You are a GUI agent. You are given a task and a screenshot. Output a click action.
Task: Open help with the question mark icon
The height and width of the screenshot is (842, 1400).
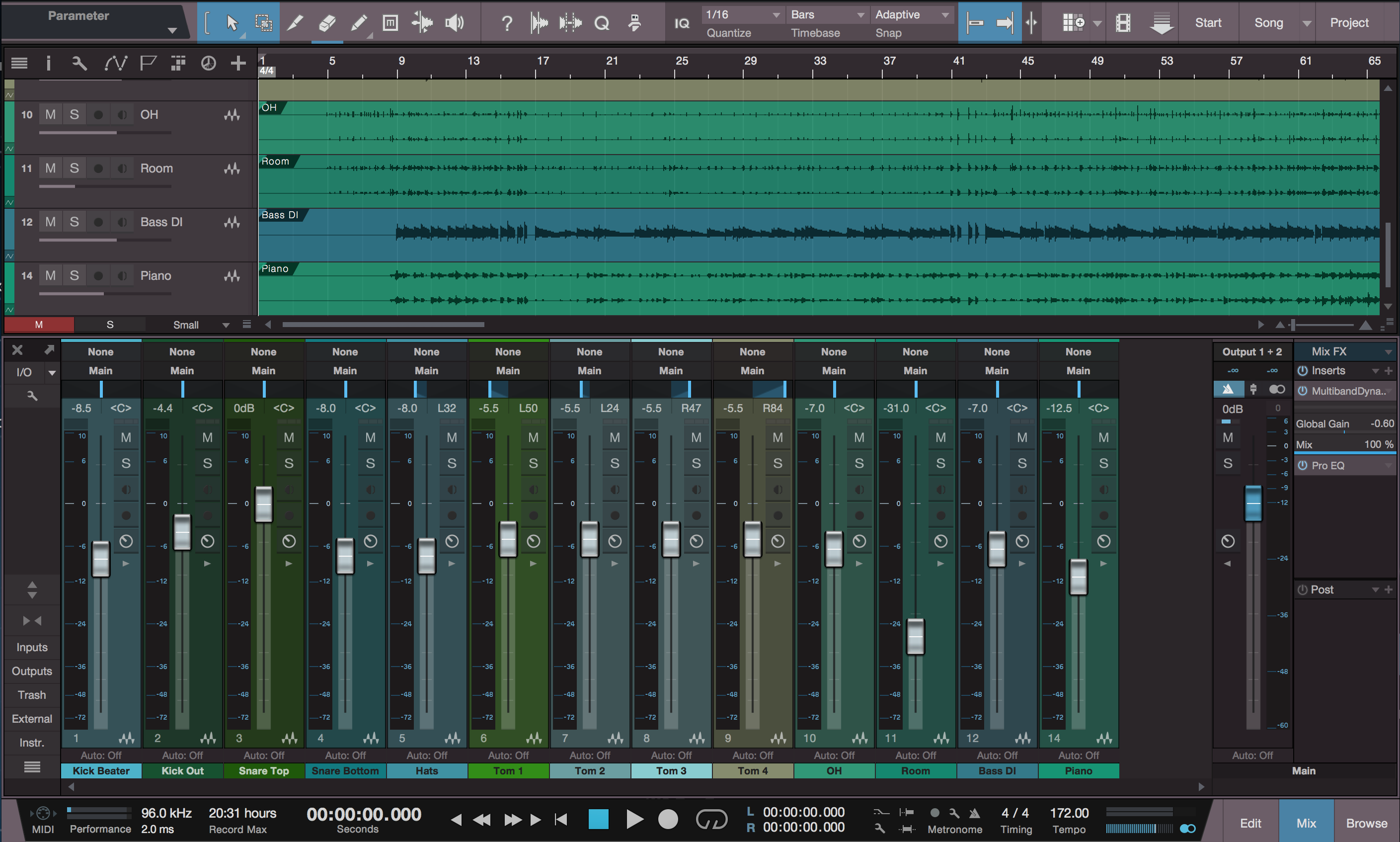click(507, 23)
